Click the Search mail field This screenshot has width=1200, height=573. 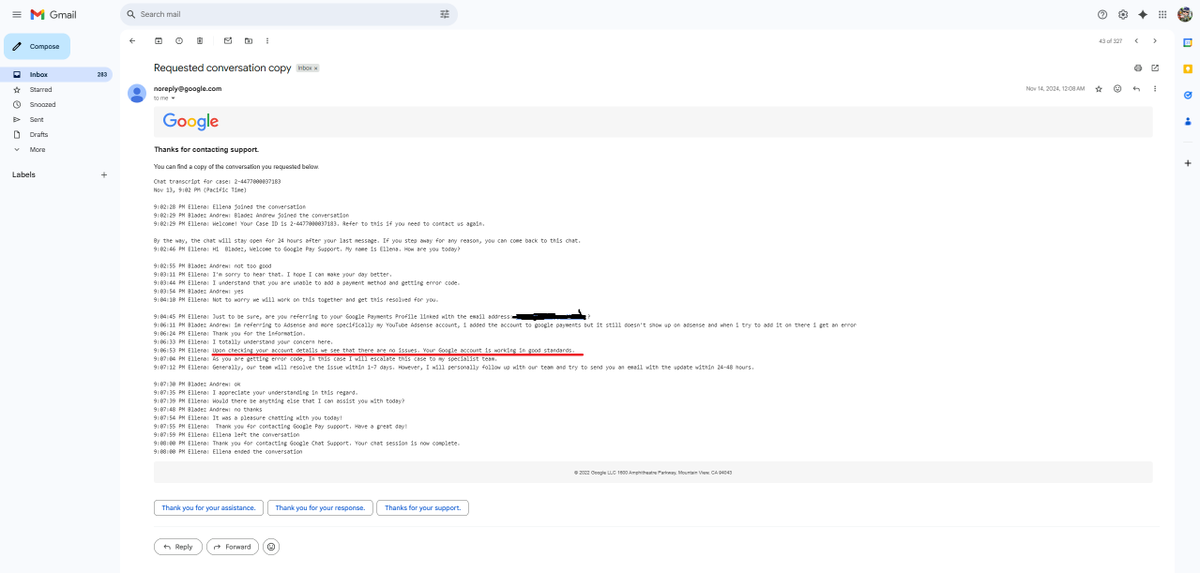[288, 14]
